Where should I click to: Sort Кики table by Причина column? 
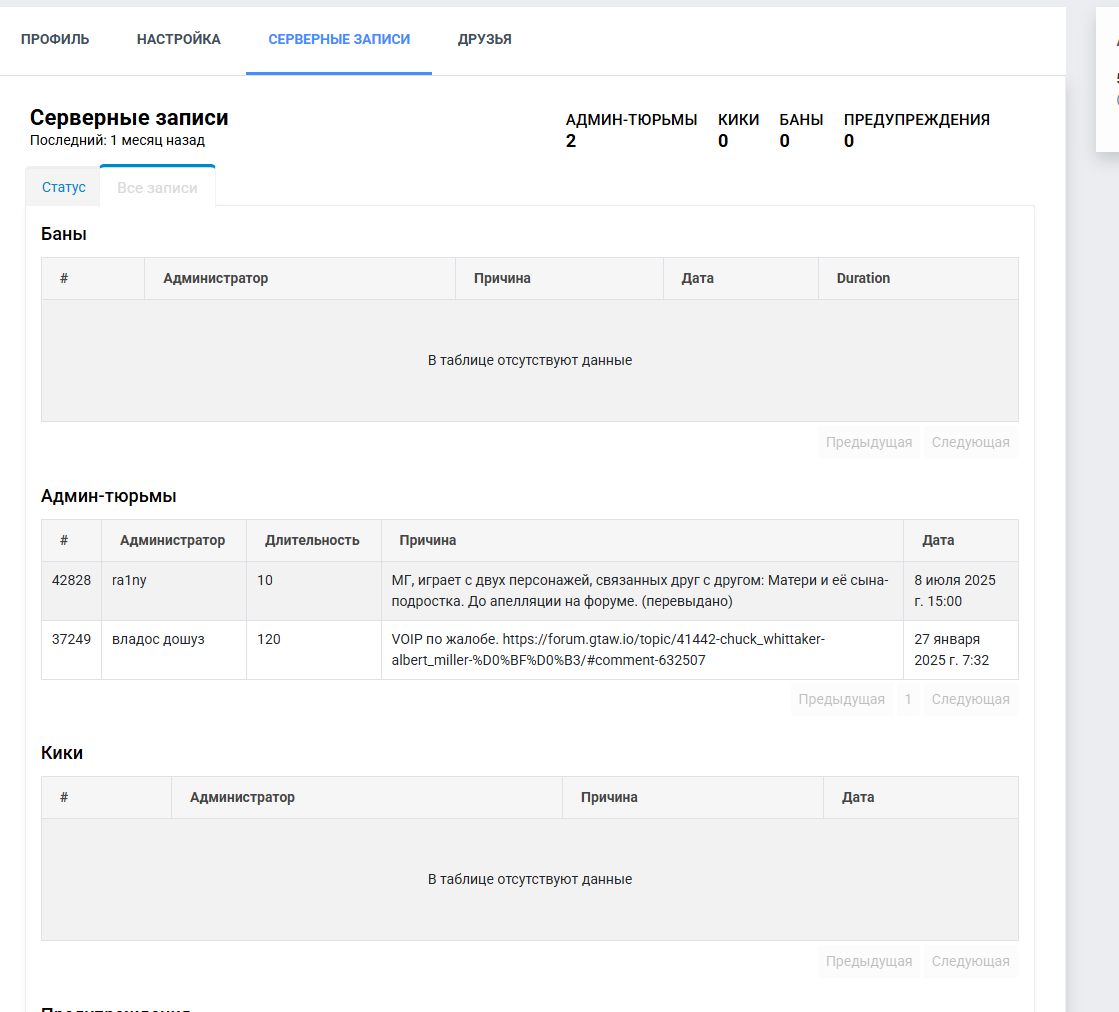[x=693, y=797]
